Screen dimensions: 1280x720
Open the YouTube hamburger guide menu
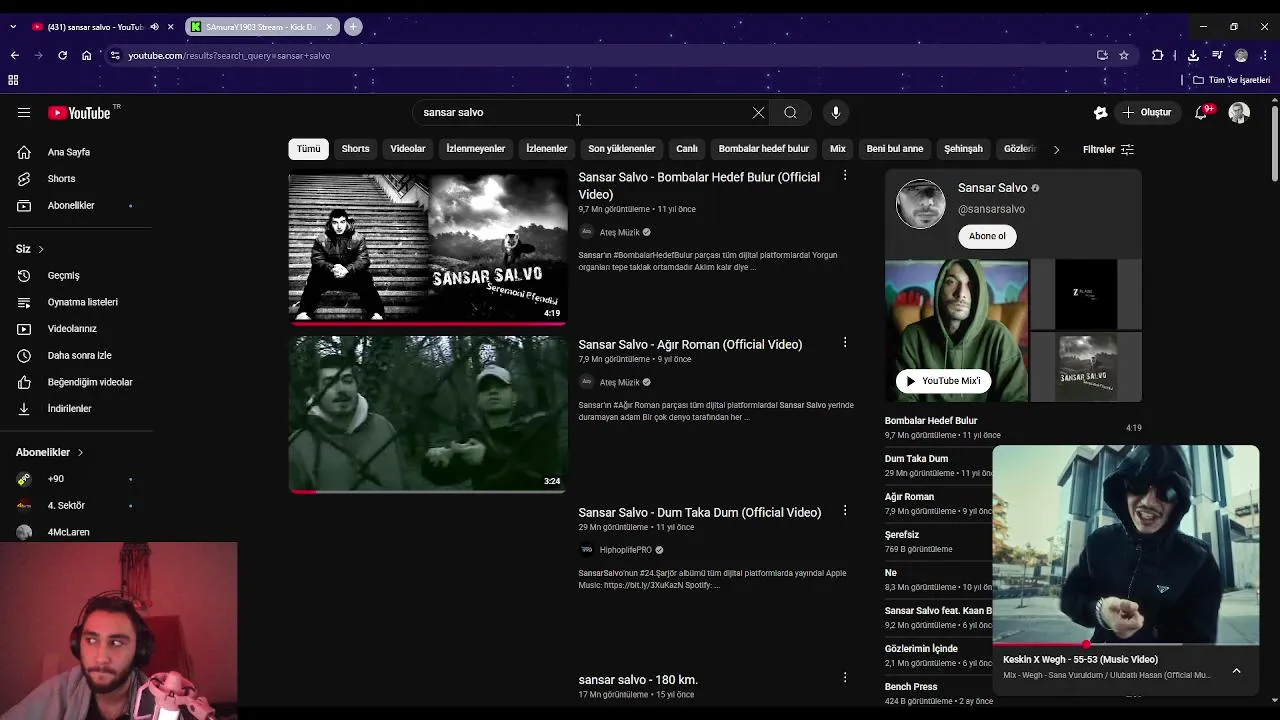click(24, 113)
